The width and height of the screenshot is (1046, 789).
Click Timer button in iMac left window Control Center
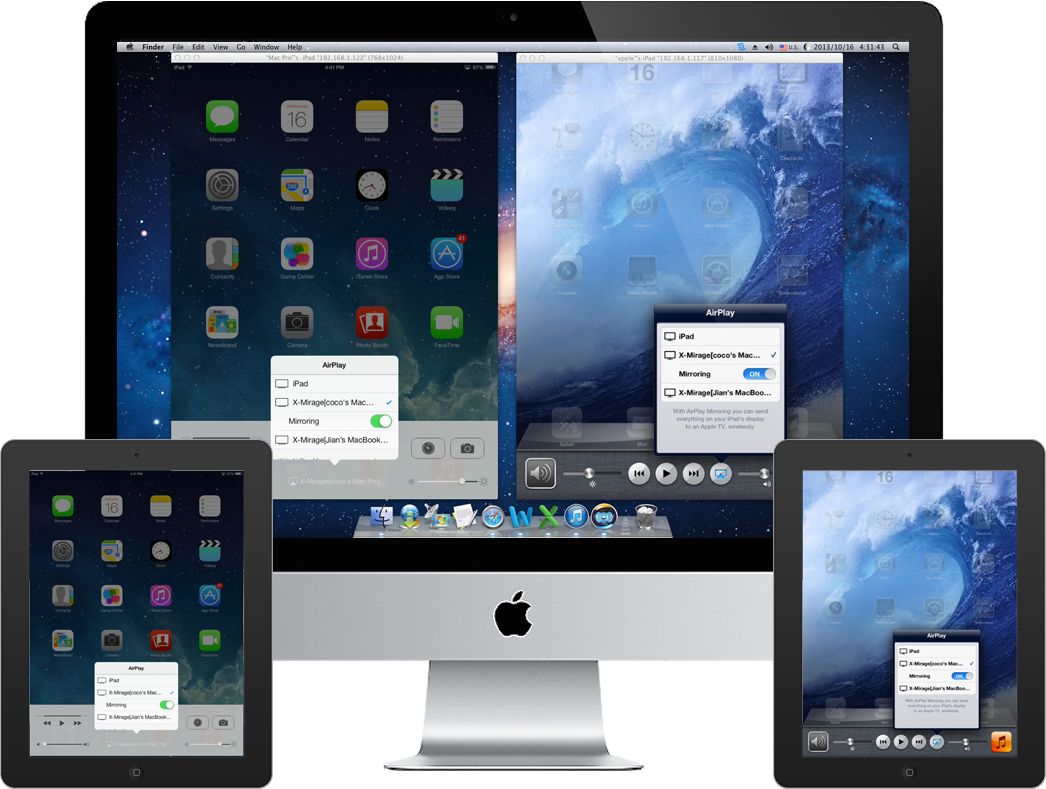coord(428,448)
